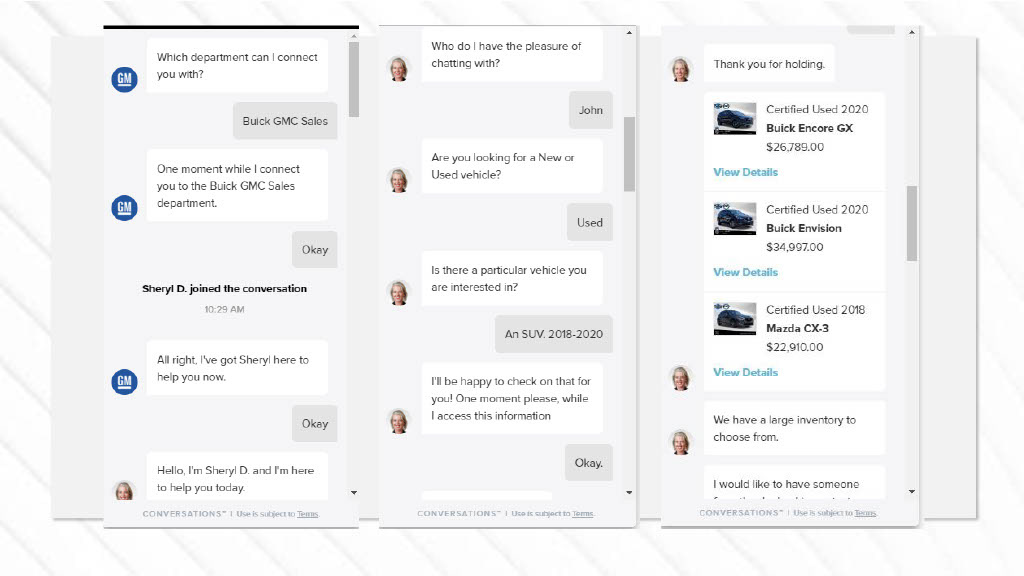The width and height of the screenshot is (1024, 576).
Task: Click Sheryl's avatar beside 'Are you looking for a New' message
Action: (399, 180)
